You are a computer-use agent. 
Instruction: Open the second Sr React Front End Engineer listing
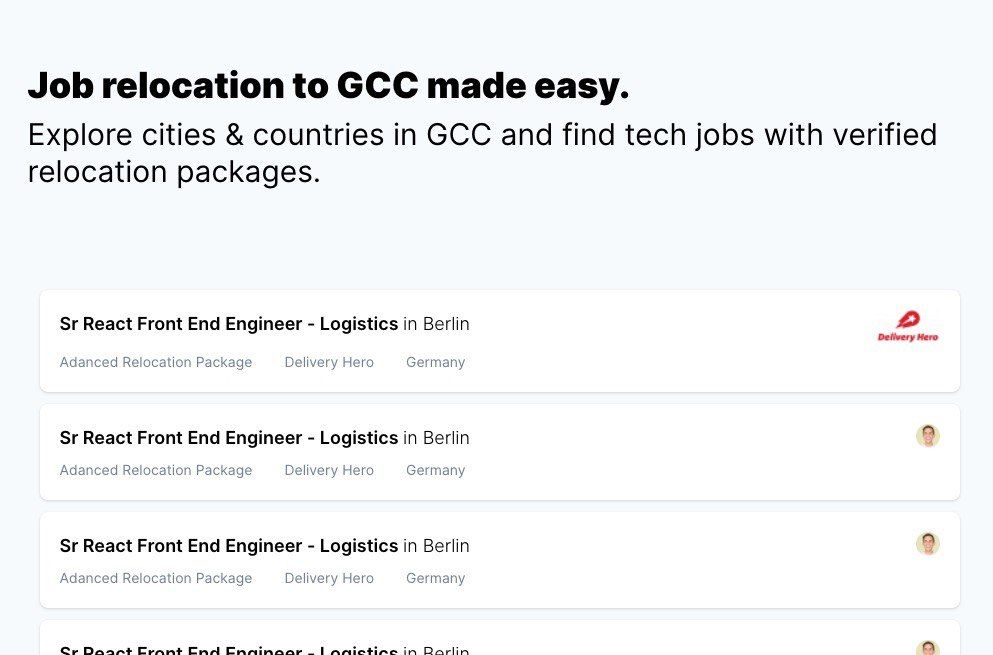[229, 438]
